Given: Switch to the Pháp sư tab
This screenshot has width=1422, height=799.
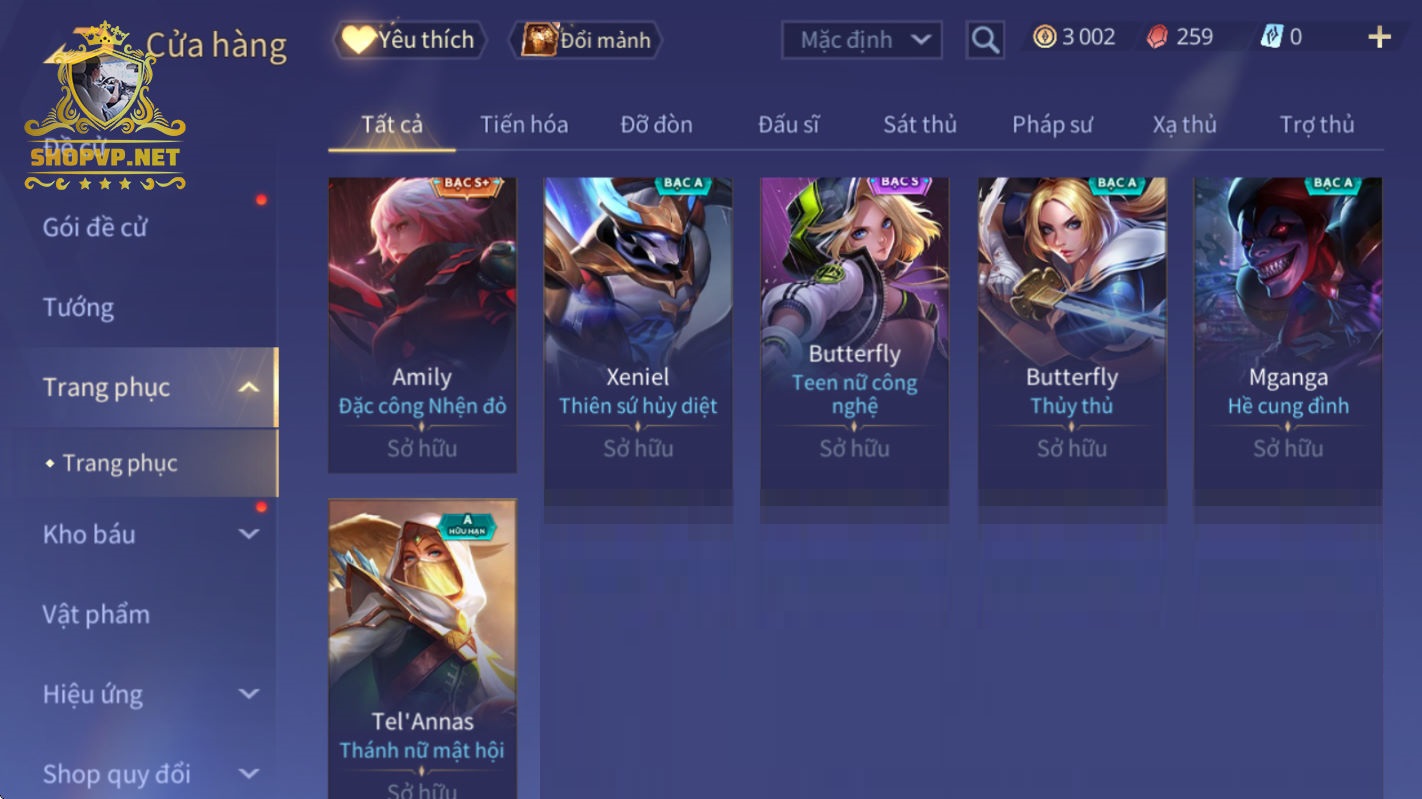Looking at the screenshot, I should coord(1052,124).
